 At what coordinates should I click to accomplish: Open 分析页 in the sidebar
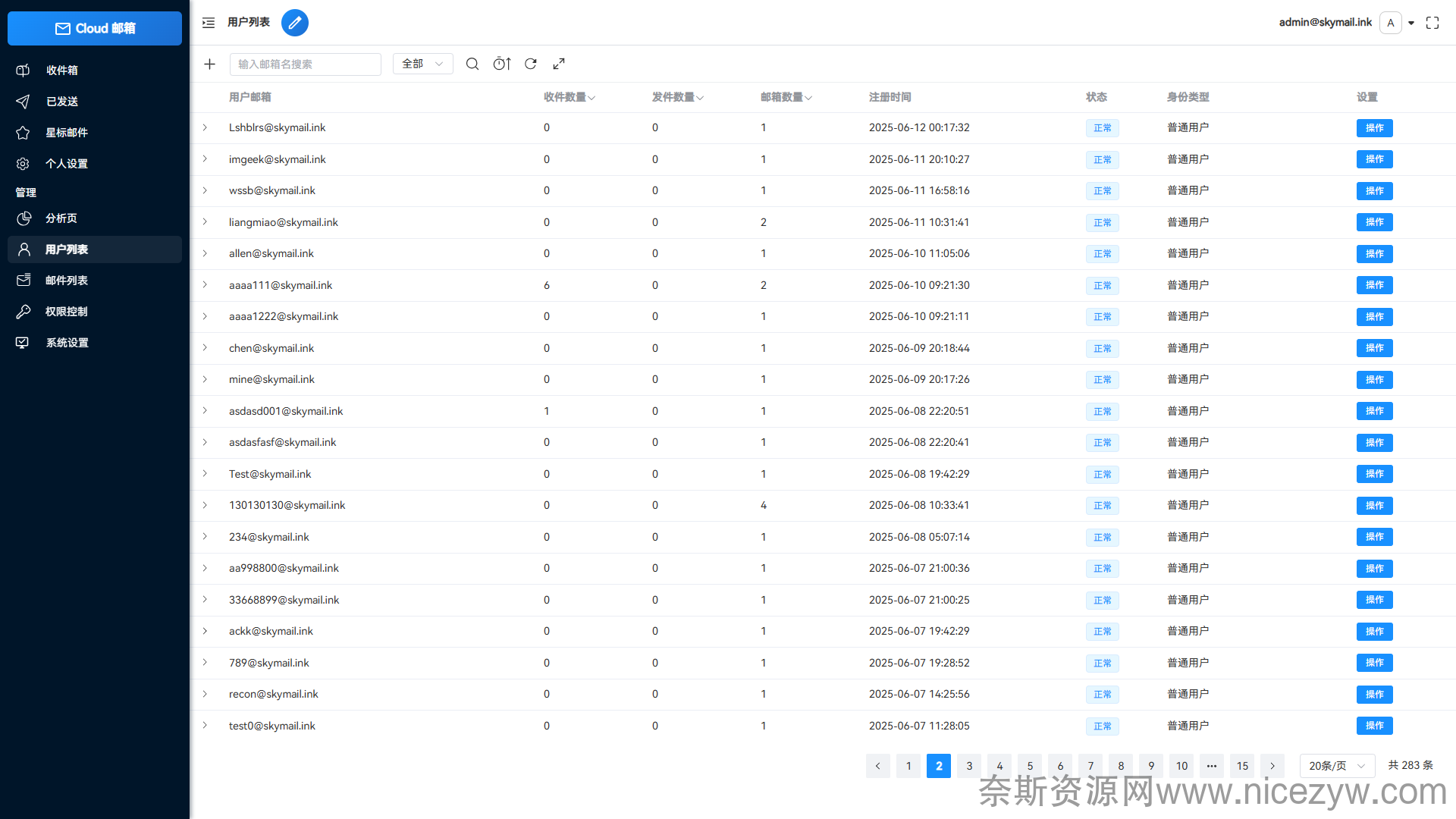pos(61,218)
